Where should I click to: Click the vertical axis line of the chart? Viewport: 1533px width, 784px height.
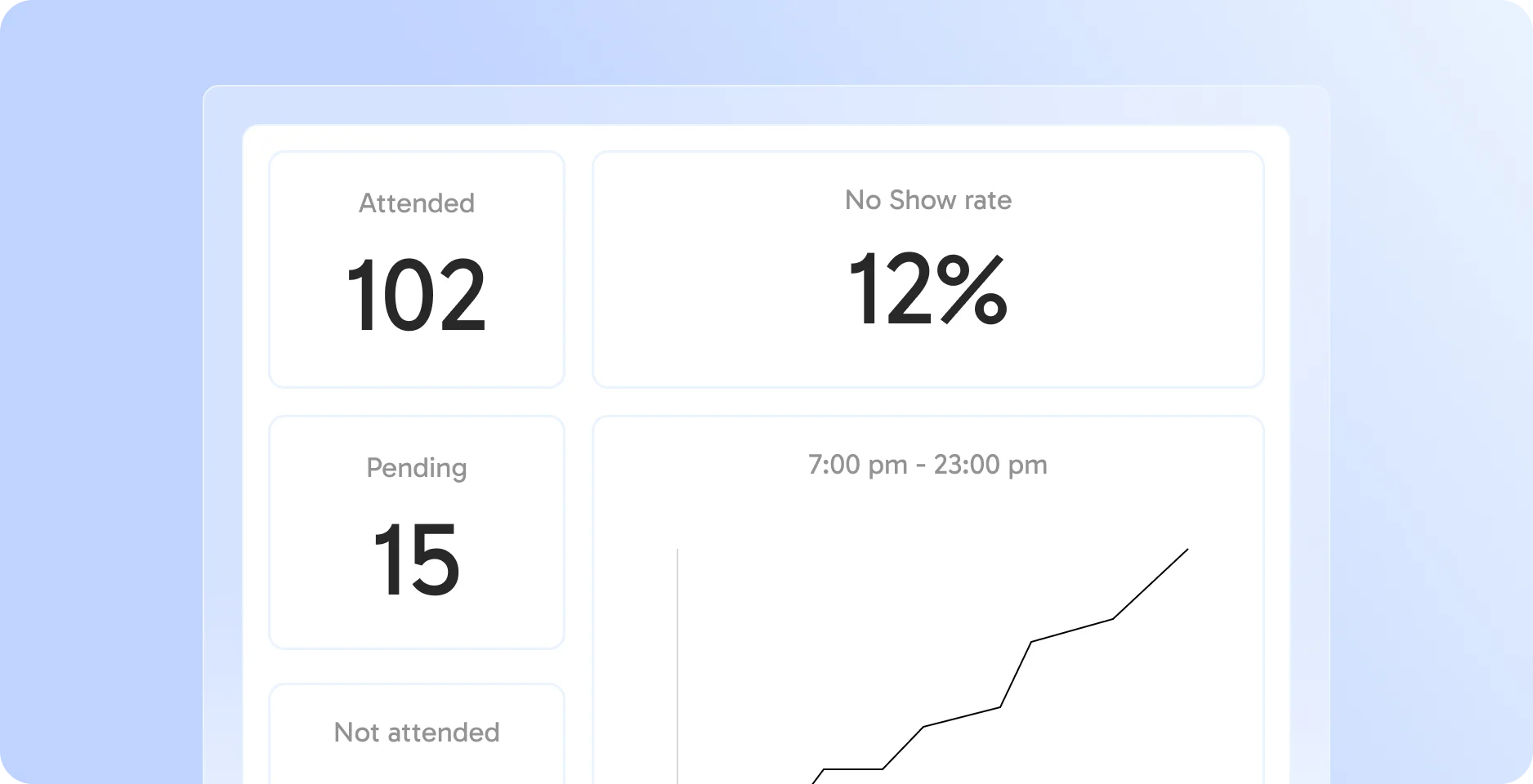677,653
